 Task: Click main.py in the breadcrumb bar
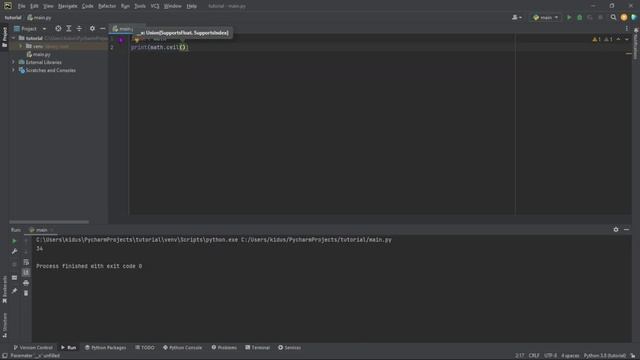(x=39, y=18)
